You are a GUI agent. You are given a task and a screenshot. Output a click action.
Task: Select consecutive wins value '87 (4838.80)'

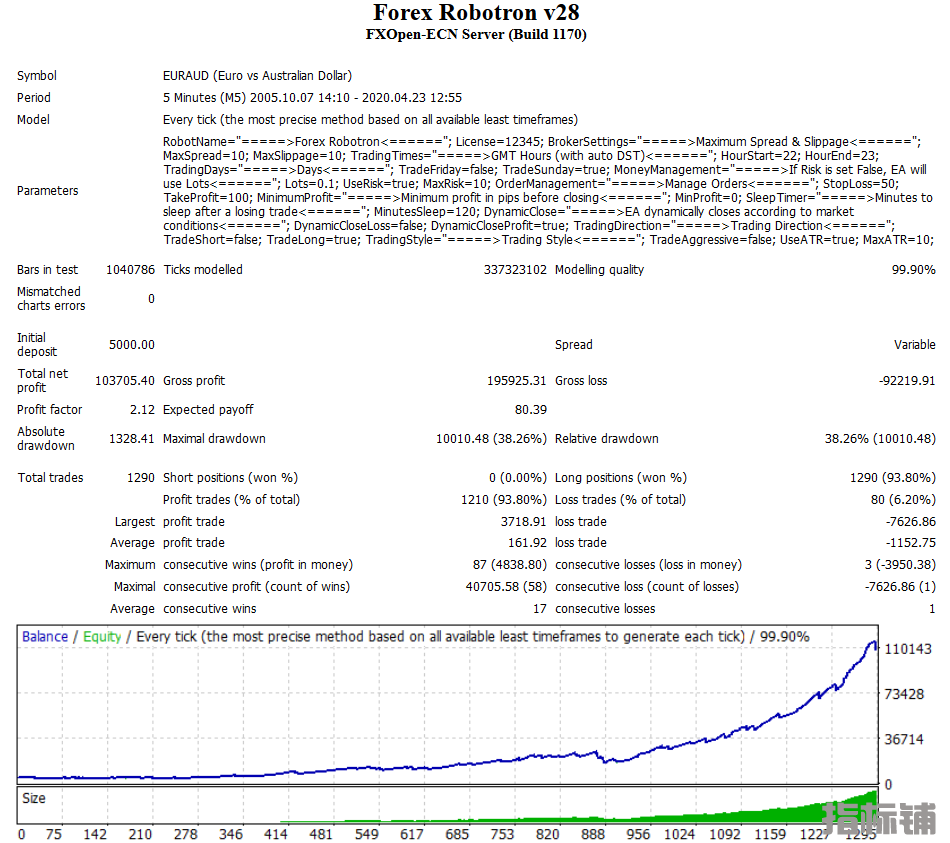[x=510, y=565]
